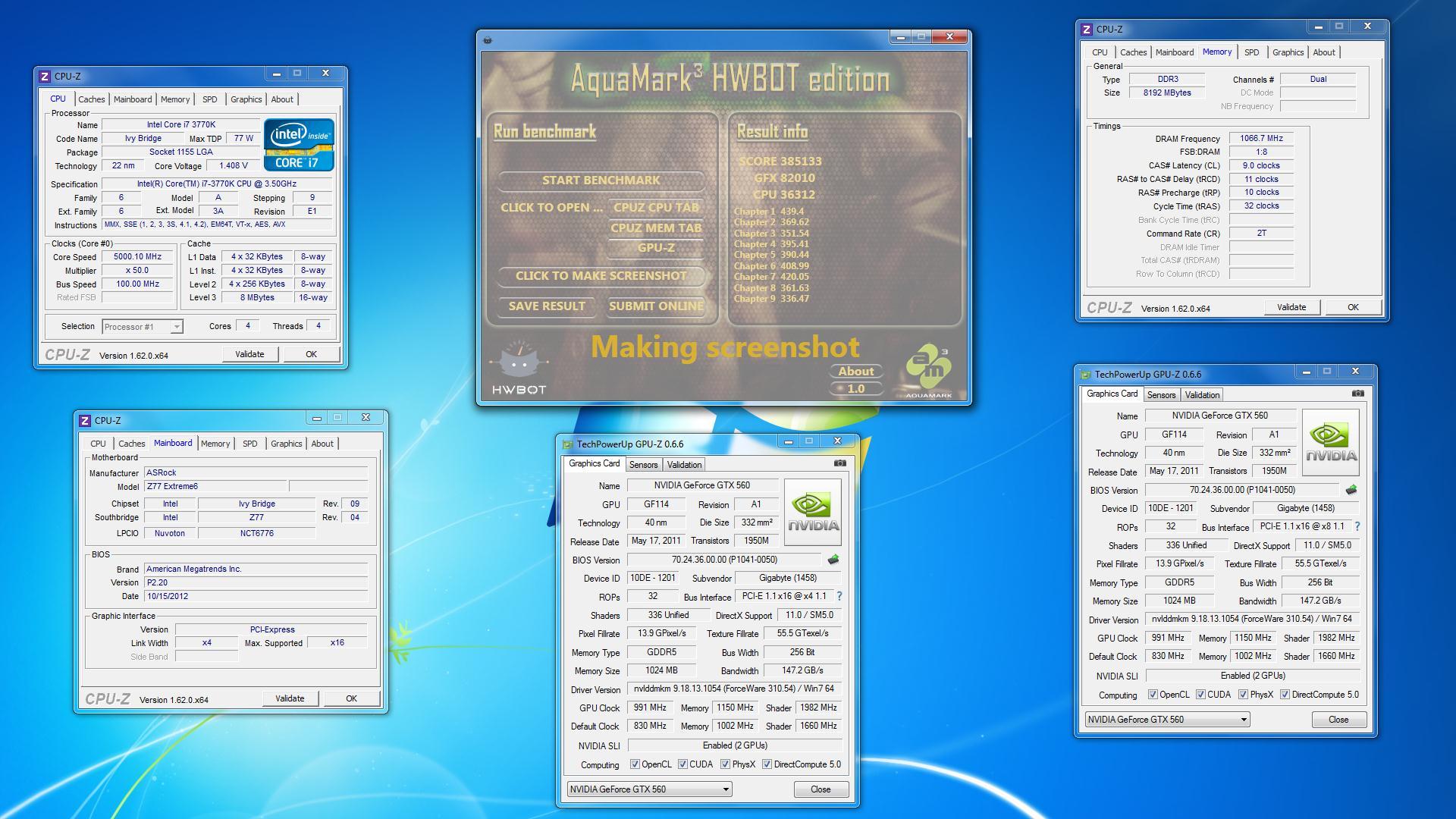Viewport: 1456px width, 819px height.
Task: Click SCORE 385133 text in AquaMark
Action: (x=780, y=162)
